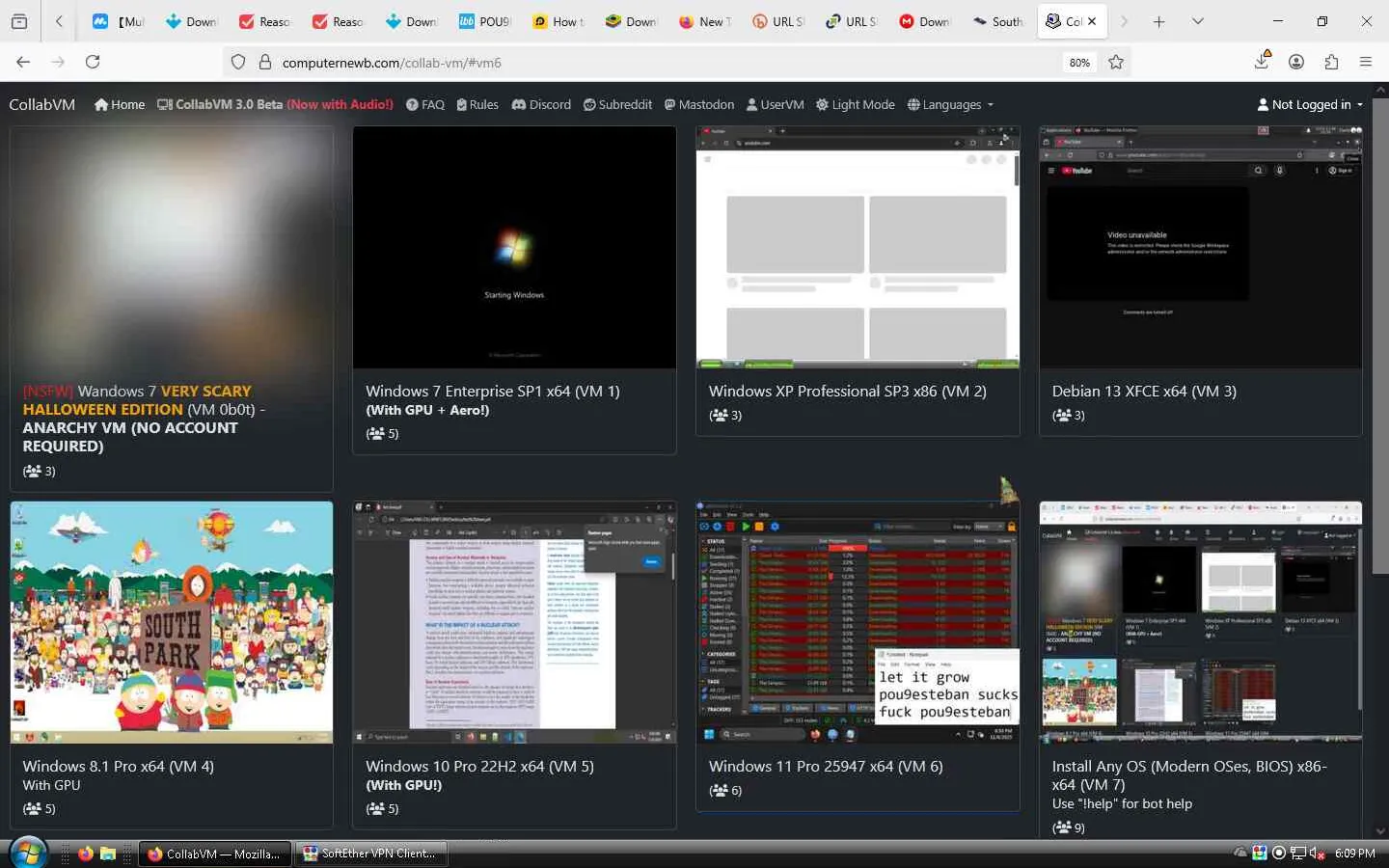
Task: Open the Debian 13 XFCE VM 3 thumbnail
Action: tap(1201, 248)
